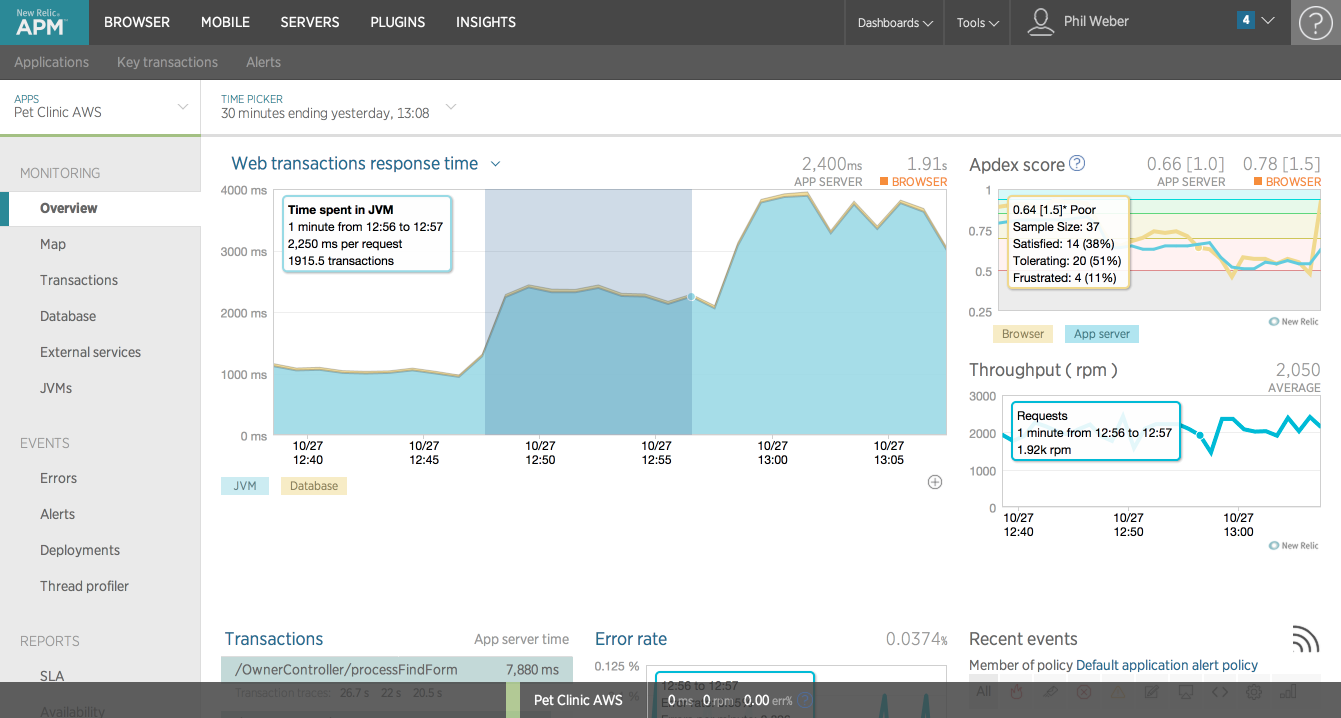Select Overview in the Monitoring sidebar

(100, 208)
